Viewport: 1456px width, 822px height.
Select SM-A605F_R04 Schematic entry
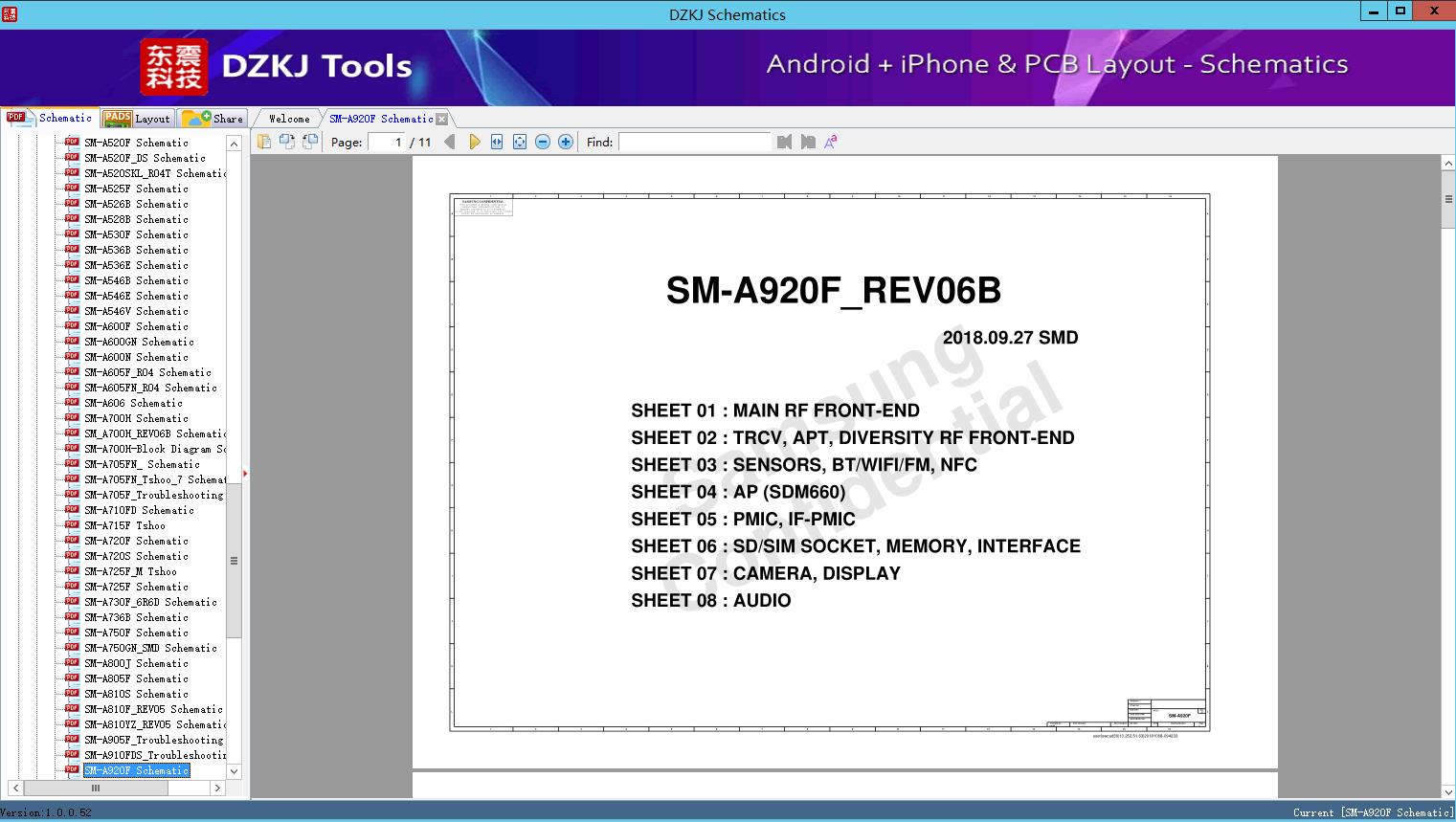coord(147,372)
